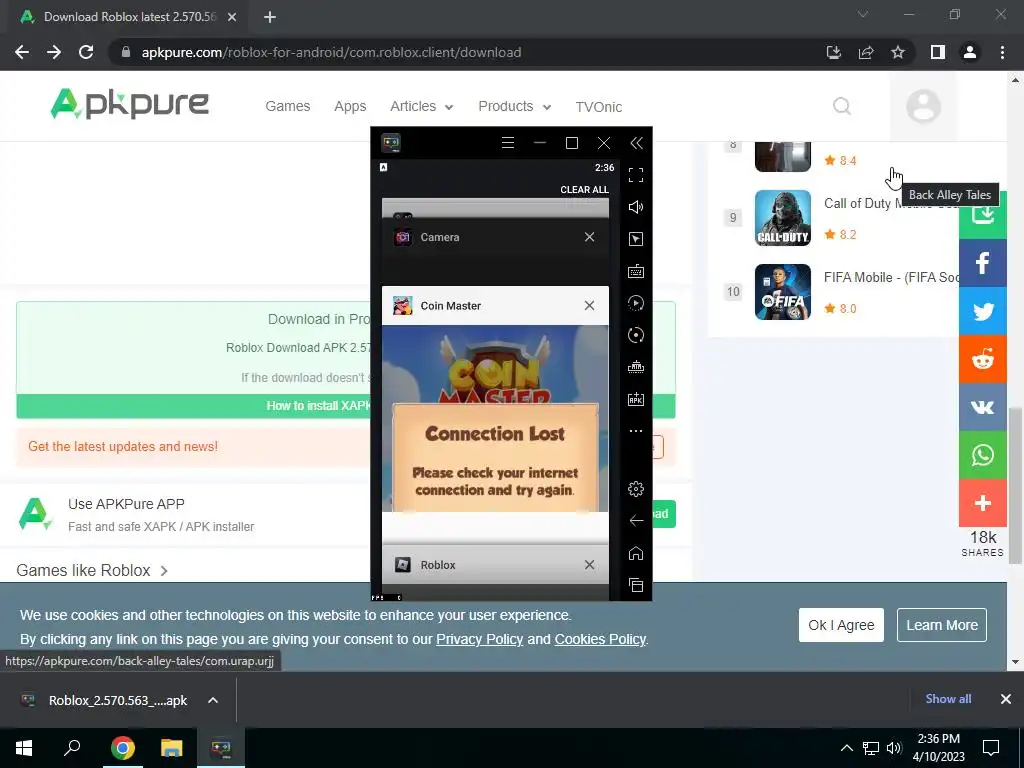
Task: Open the emulator hamburger menu
Action: click(507, 142)
